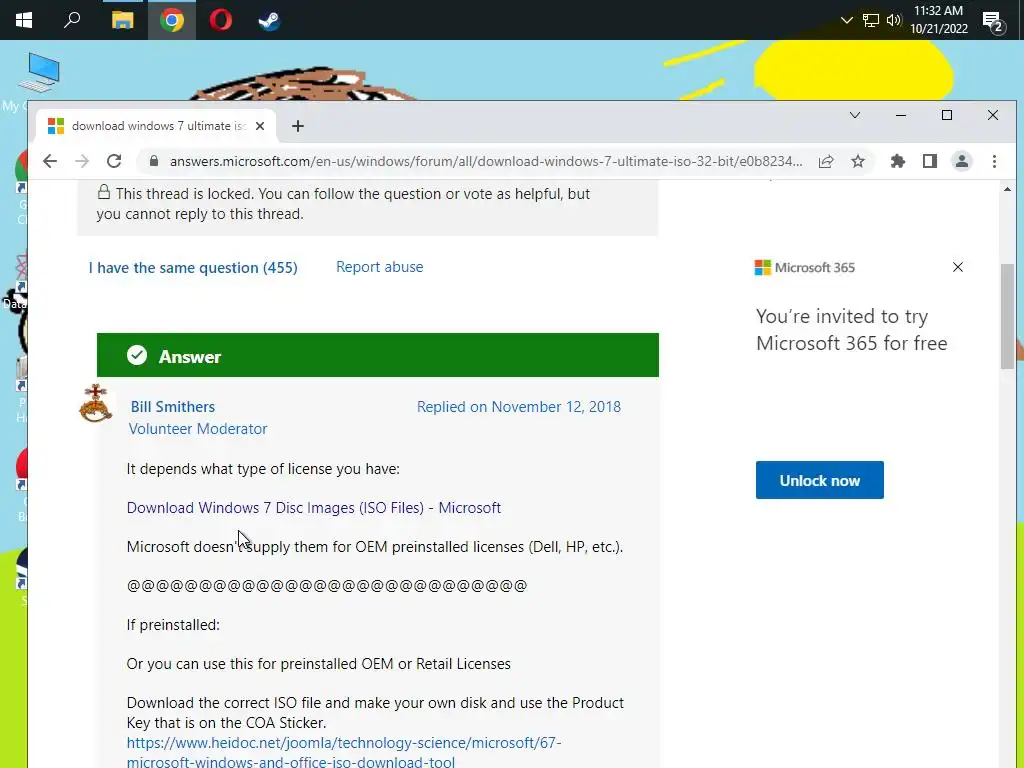
Task: Click Replied on November 12, 2018 link
Action: [x=519, y=407]
